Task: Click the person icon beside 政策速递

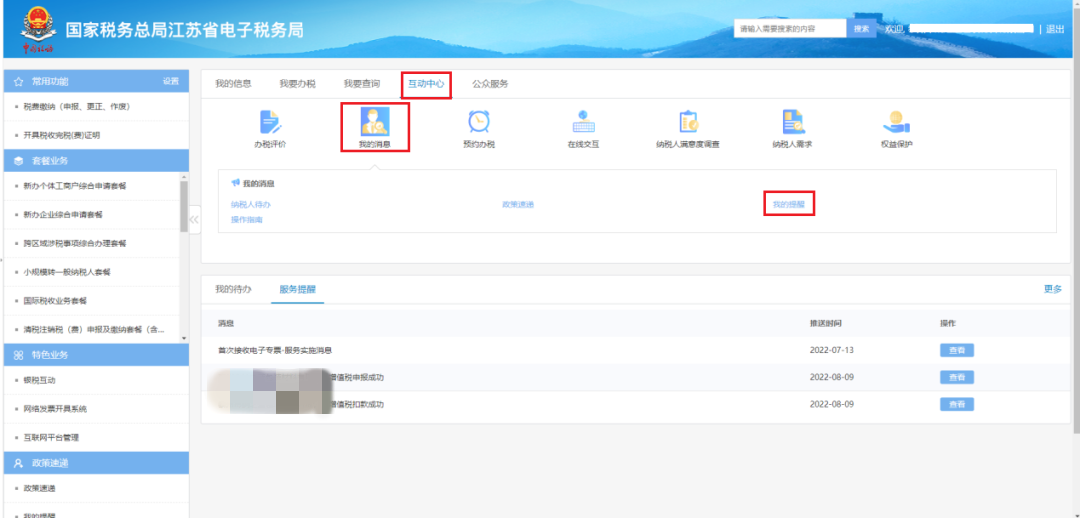Action: (19, 463)
